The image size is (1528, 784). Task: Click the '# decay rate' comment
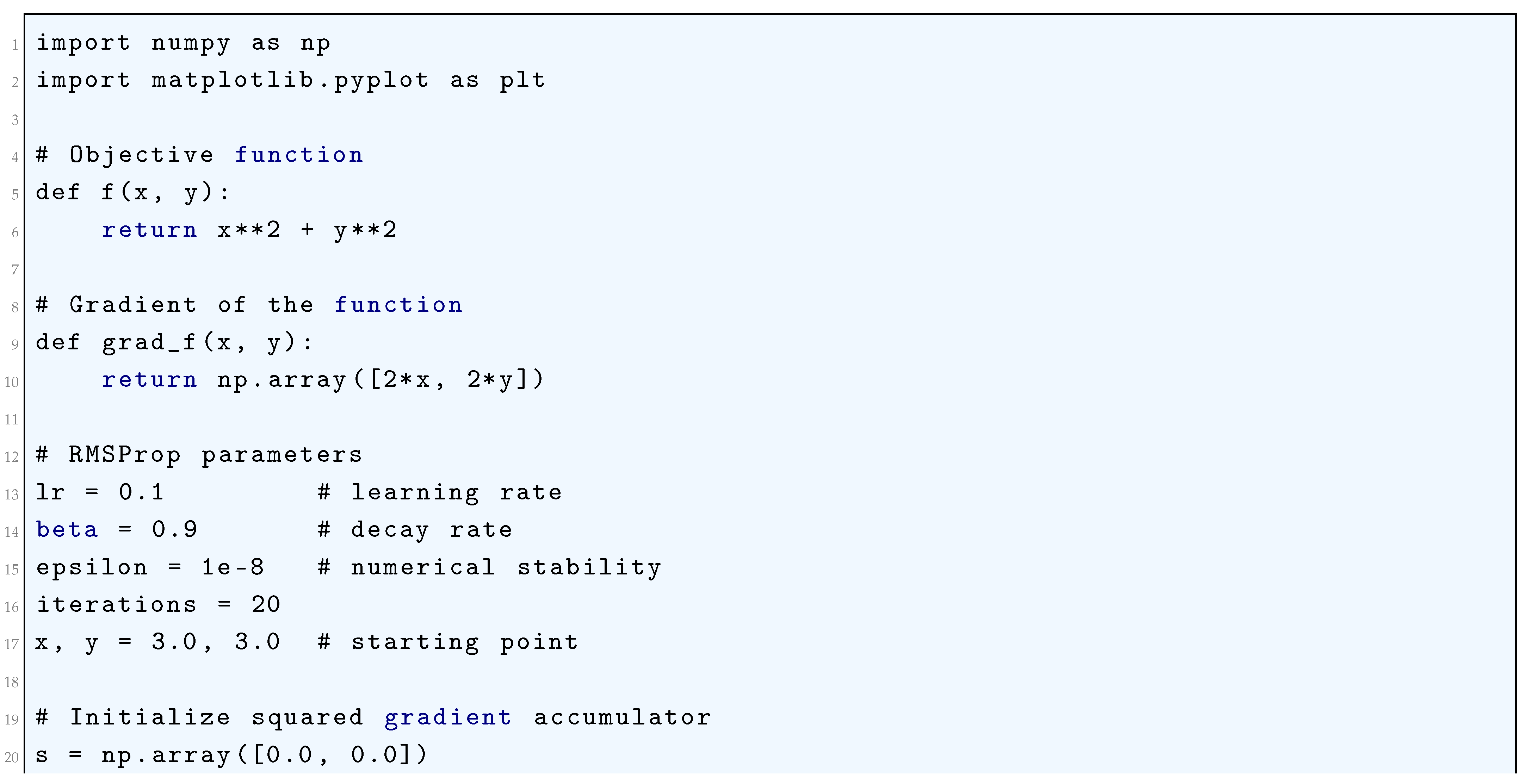point(415,530)
